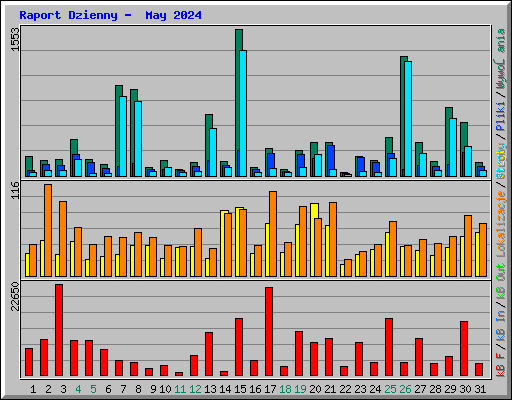This screenshot has width=512, height=400.
Task: Click the 1553 axis value label
Action: coord(15,39)
